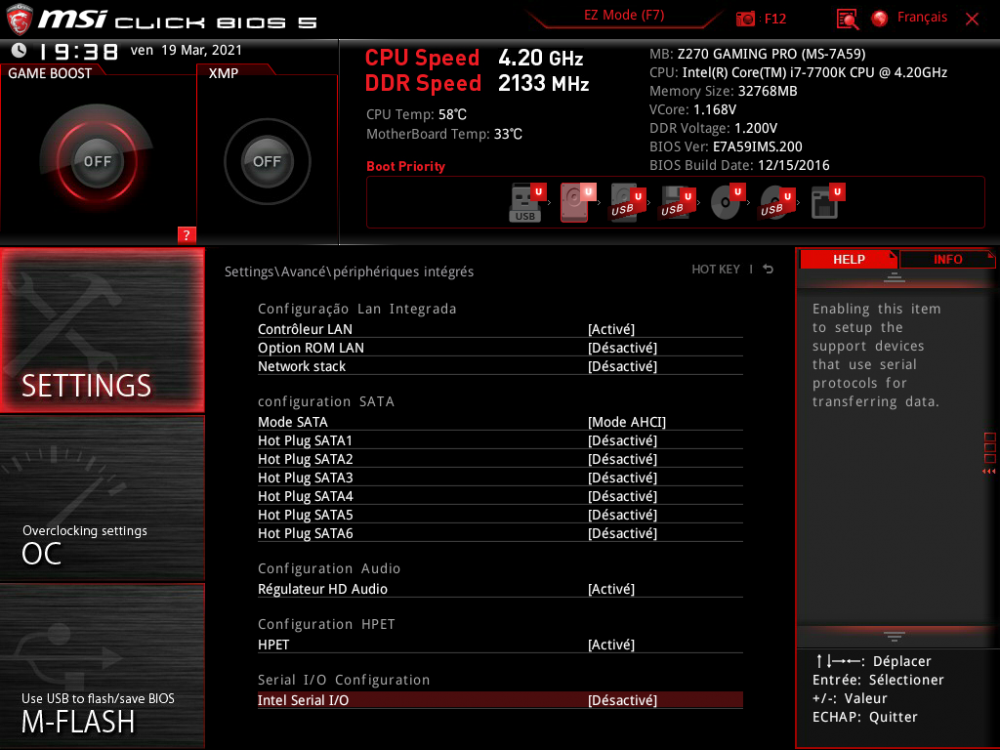Click the network boot device icon
Viewport: 1000px width, 750px height.
[825, 202]
